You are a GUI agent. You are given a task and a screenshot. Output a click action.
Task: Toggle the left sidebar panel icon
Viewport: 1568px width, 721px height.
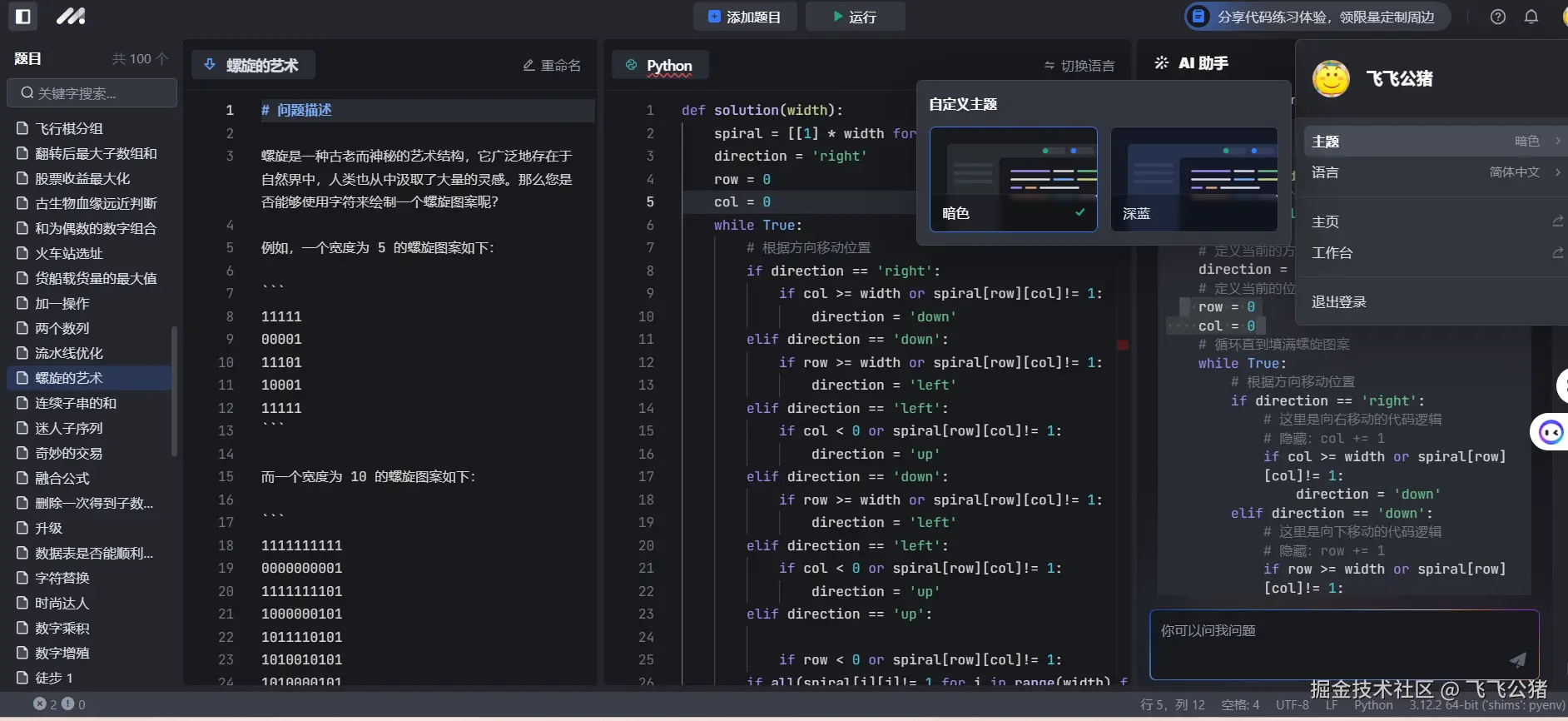(22, 16)
